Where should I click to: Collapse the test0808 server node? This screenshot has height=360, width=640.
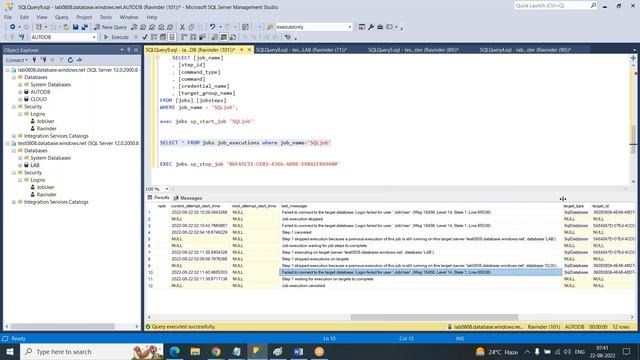click(7, 143)
